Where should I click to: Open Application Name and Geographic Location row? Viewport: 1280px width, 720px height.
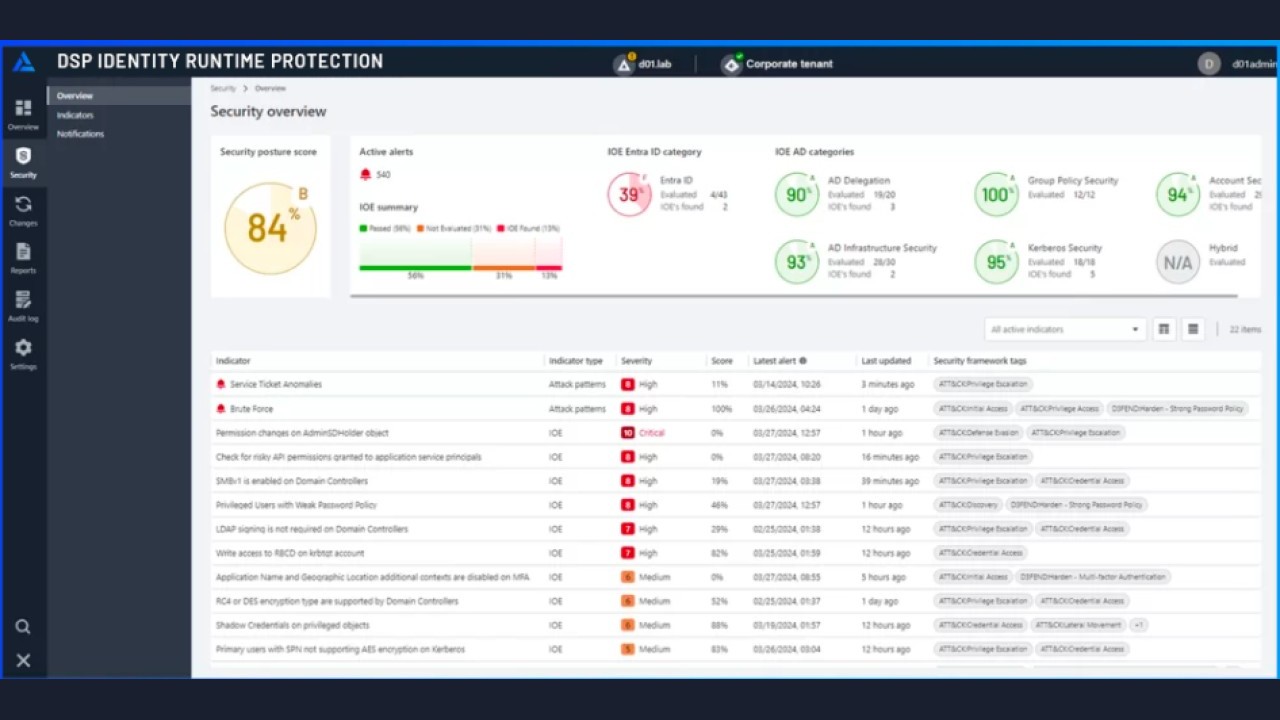(x=737, y=577)
